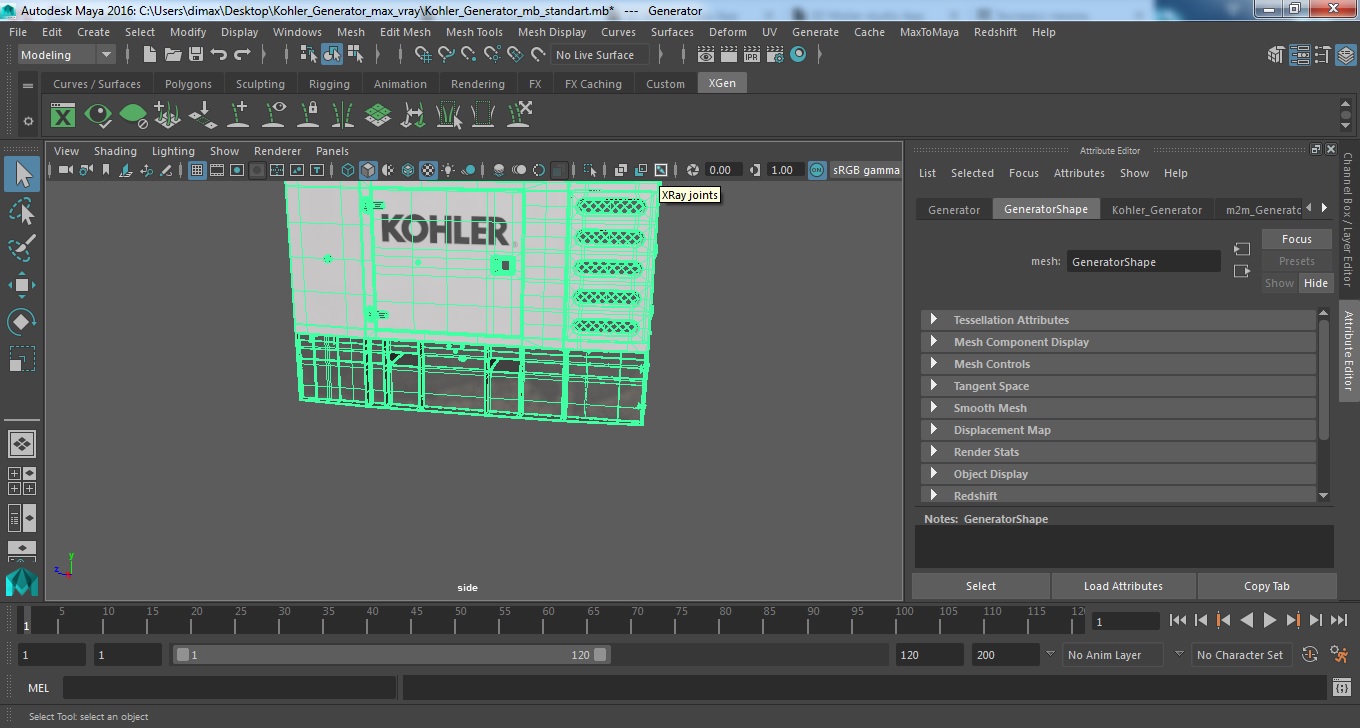Switch to the Polygons shelf tab
The height and width of the screenshot is (728, 1360).
[188, 84]
